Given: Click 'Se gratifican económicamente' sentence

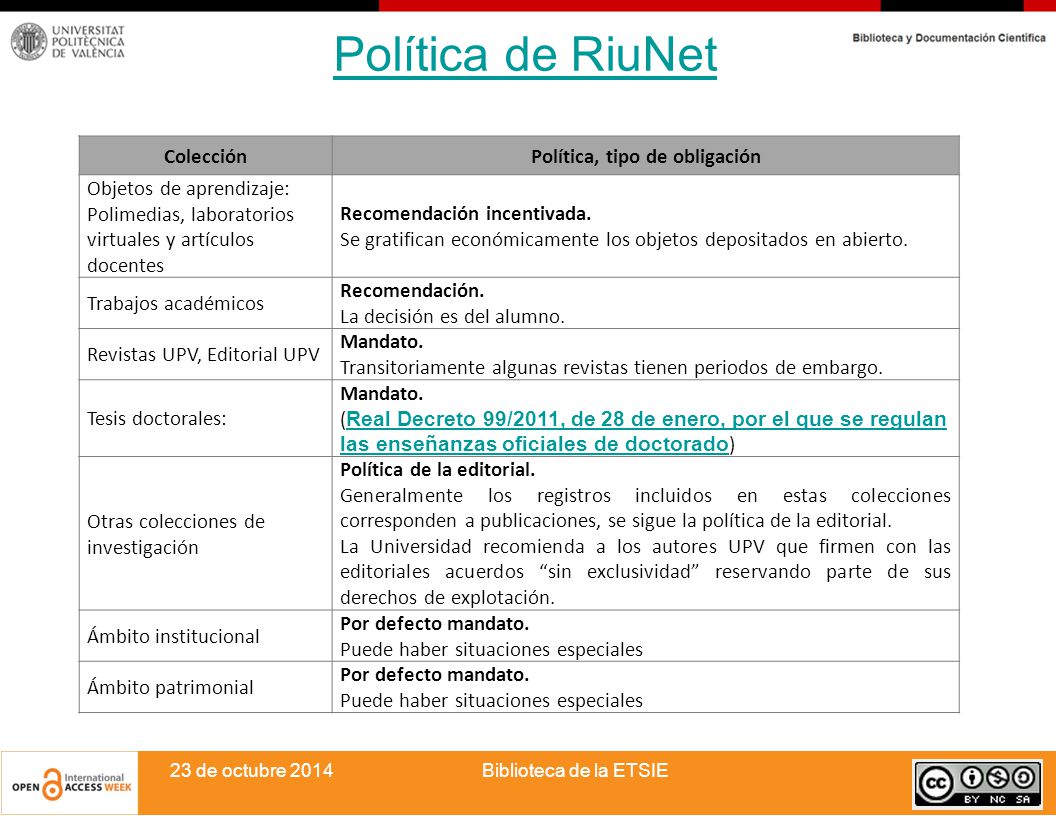Looking at the screenshot, I should point(624,240).
